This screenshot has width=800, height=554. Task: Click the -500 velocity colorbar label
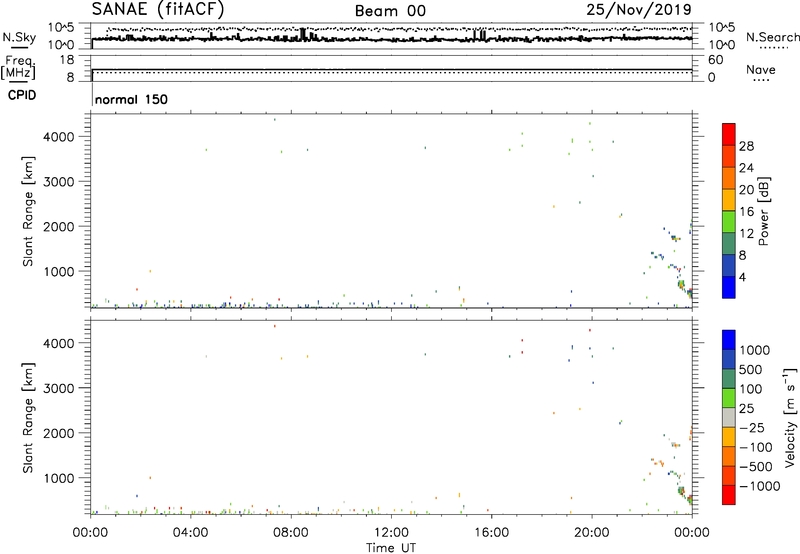(x=755, y=466)
